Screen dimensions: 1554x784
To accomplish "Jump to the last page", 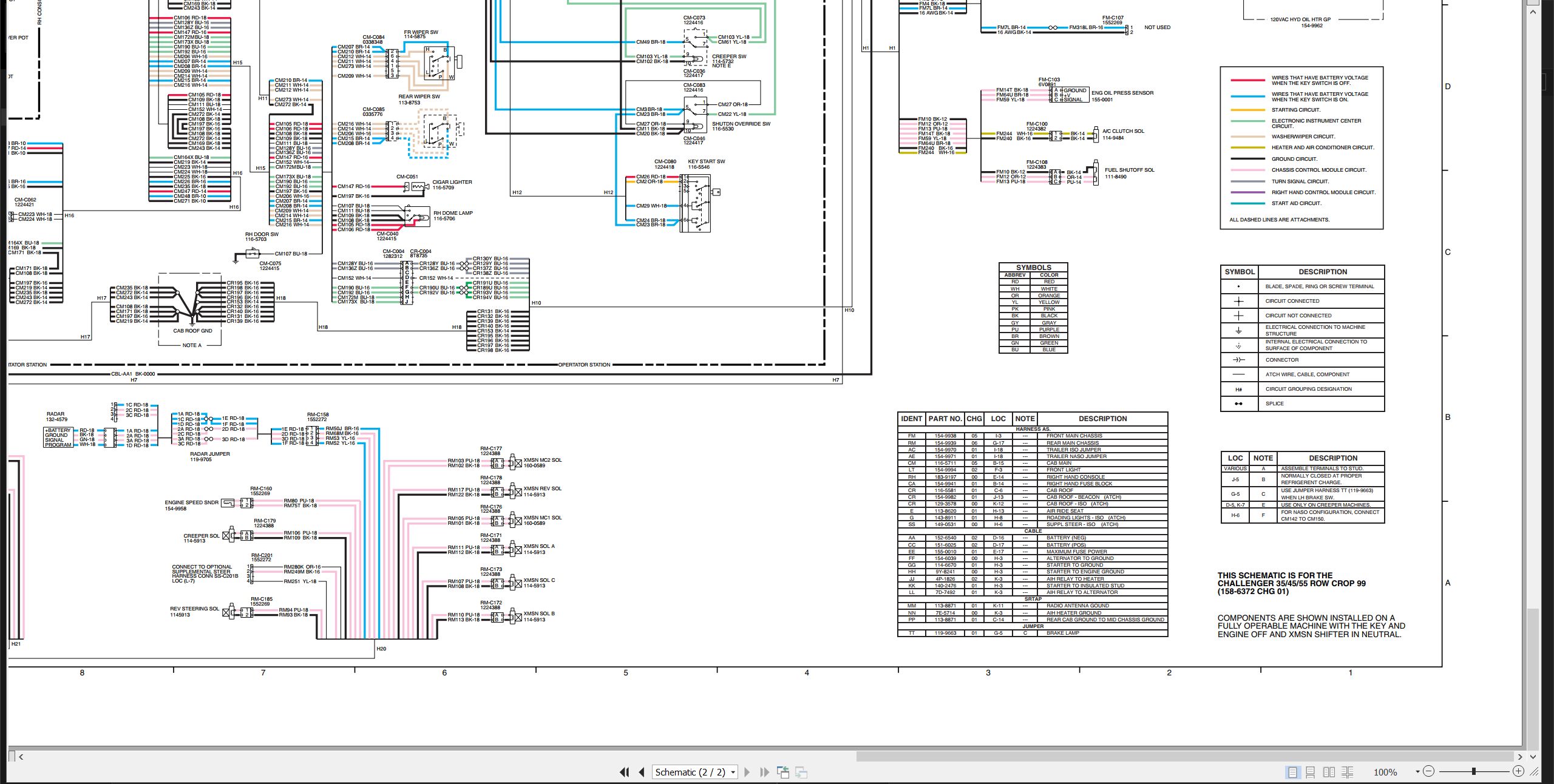I will (764, 772).
